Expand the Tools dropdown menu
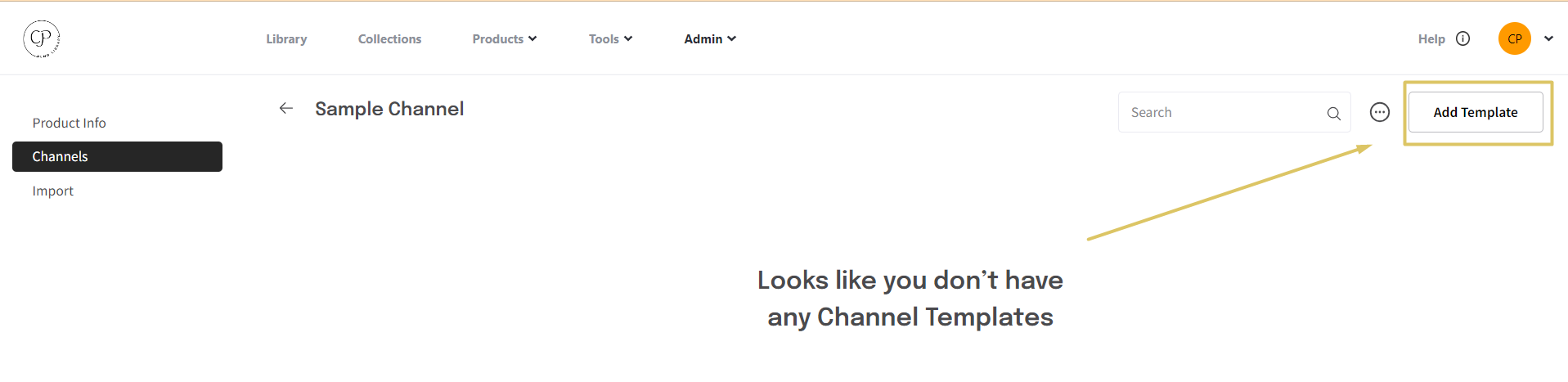 [610, 38]
